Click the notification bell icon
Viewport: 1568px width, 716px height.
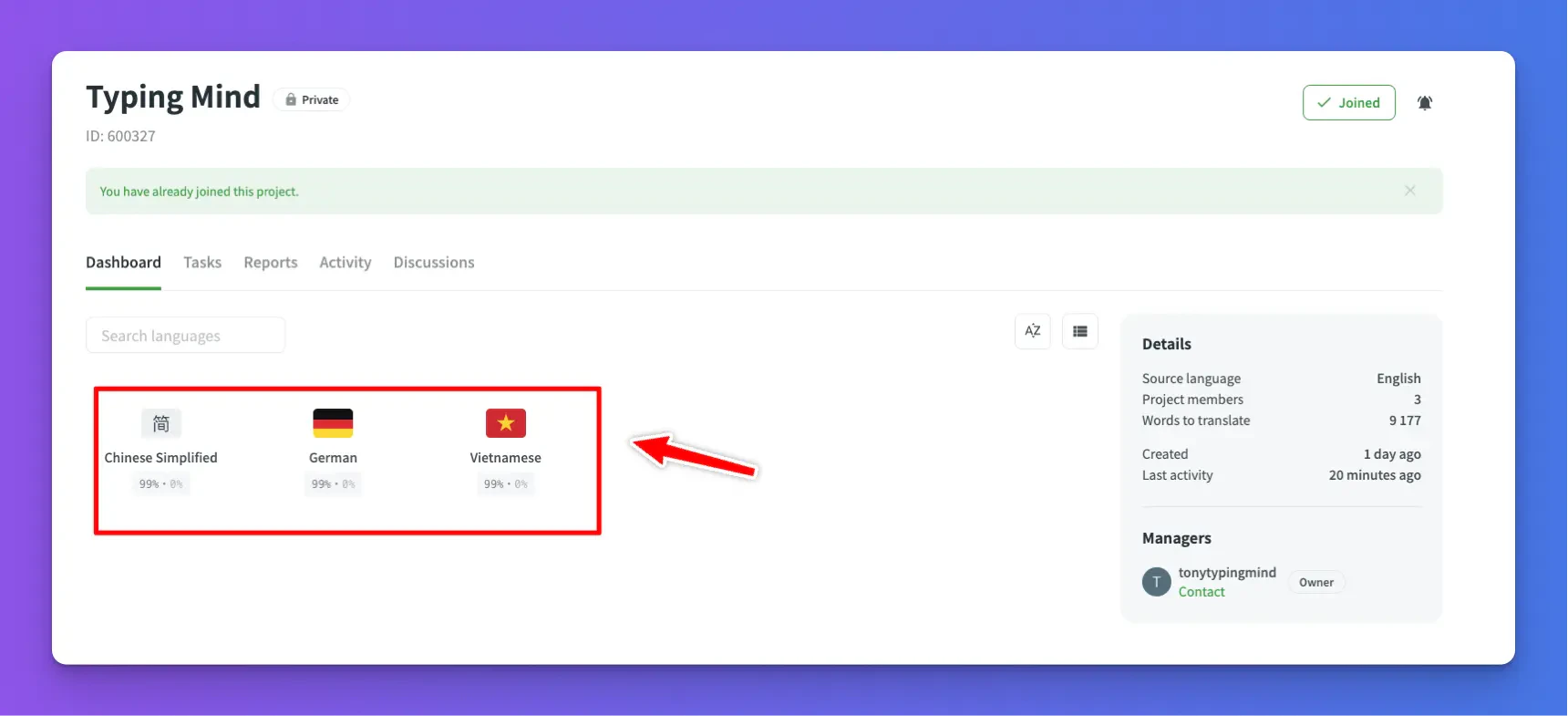click(1425, 103)
